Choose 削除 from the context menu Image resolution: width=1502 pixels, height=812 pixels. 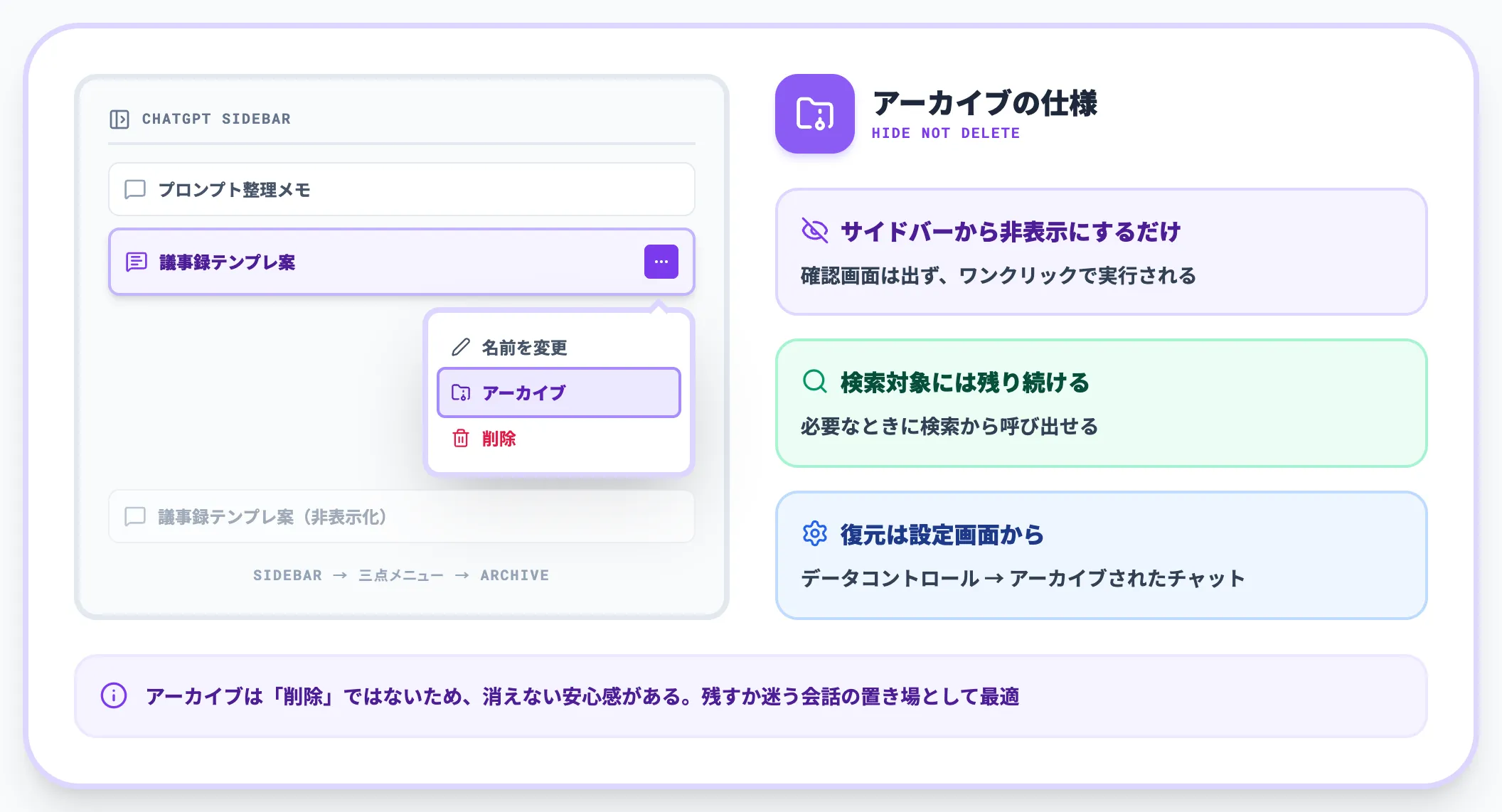559,438
